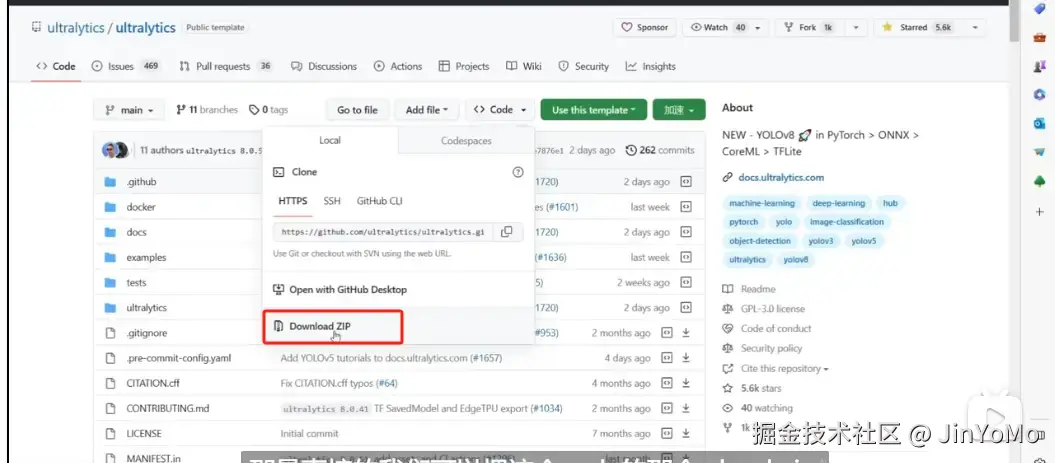Open the Projects tab
This screenshot has width=1055, height=463.
464,66
